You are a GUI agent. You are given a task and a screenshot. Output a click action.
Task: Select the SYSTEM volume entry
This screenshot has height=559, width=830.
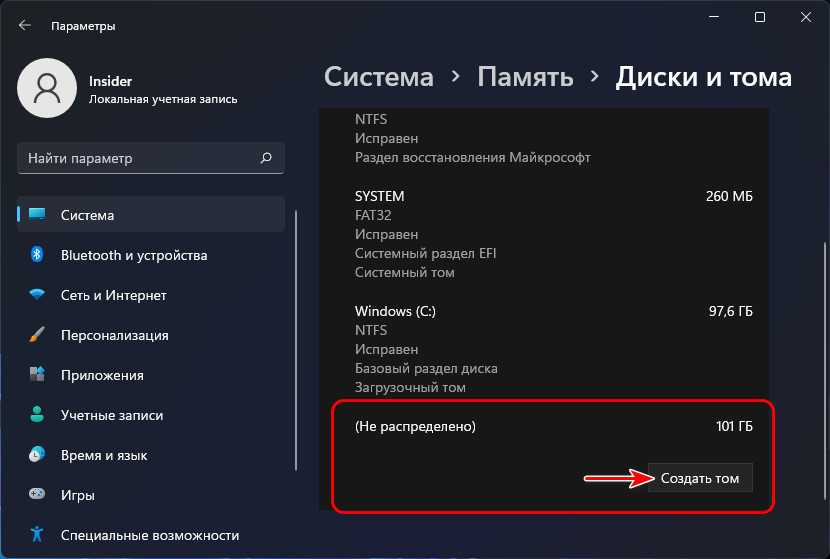coord(553,234)
